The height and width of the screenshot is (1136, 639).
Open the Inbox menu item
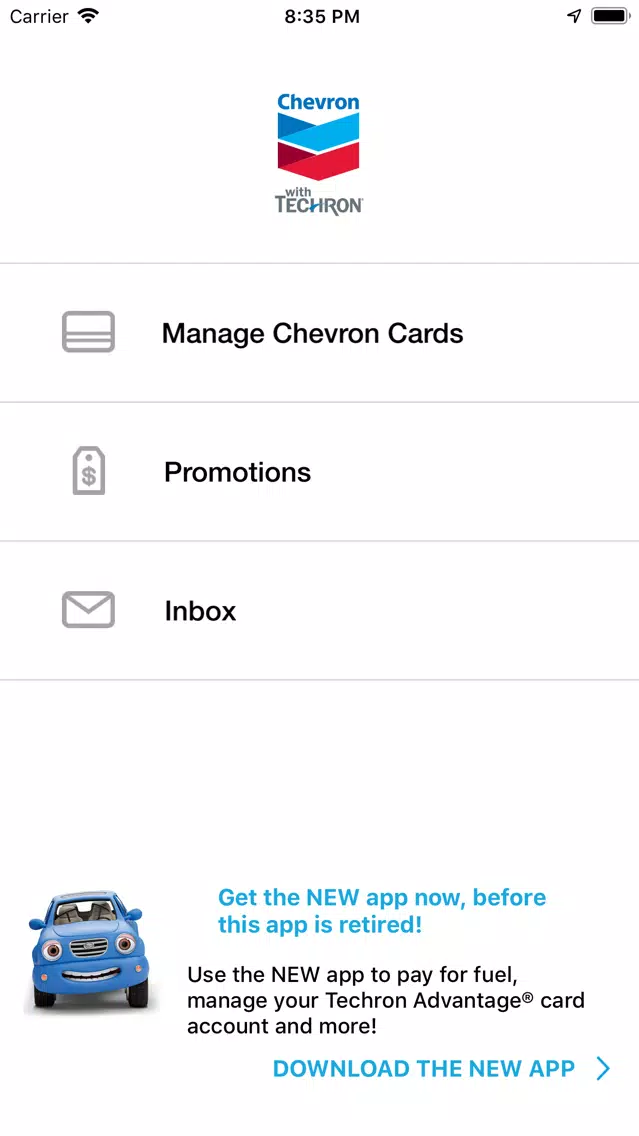tap(320, 611)
